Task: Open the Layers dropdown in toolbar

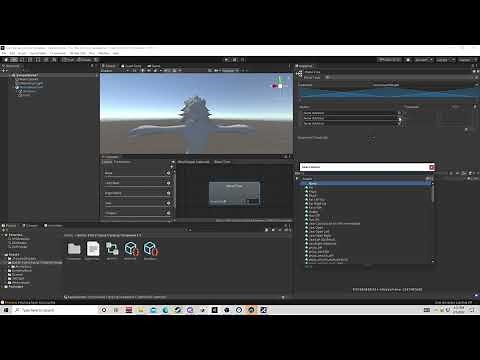Action: (445, 60)
